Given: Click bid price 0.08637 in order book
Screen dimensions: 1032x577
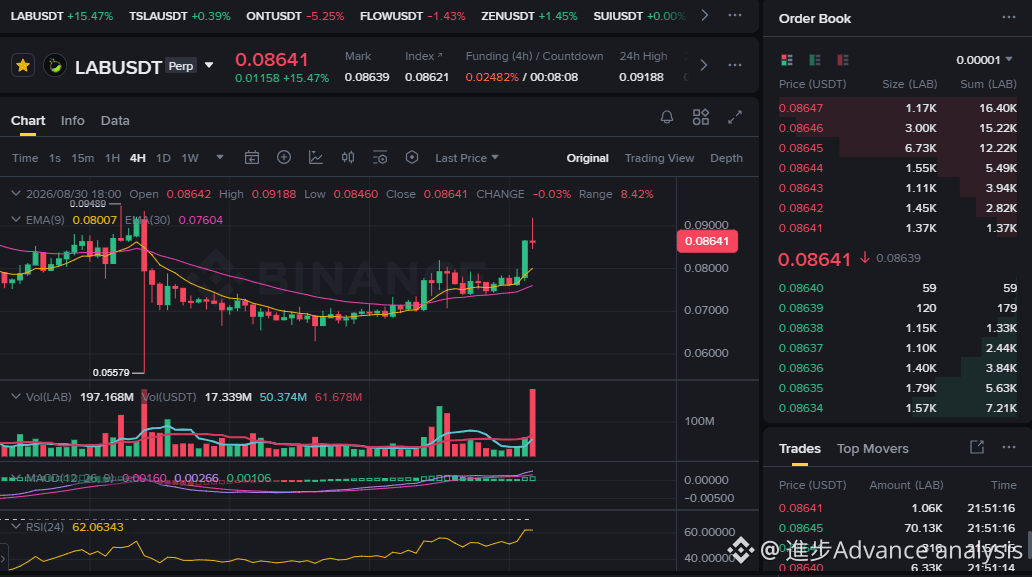Looking at the screenshot, I should tap(800, 348).
